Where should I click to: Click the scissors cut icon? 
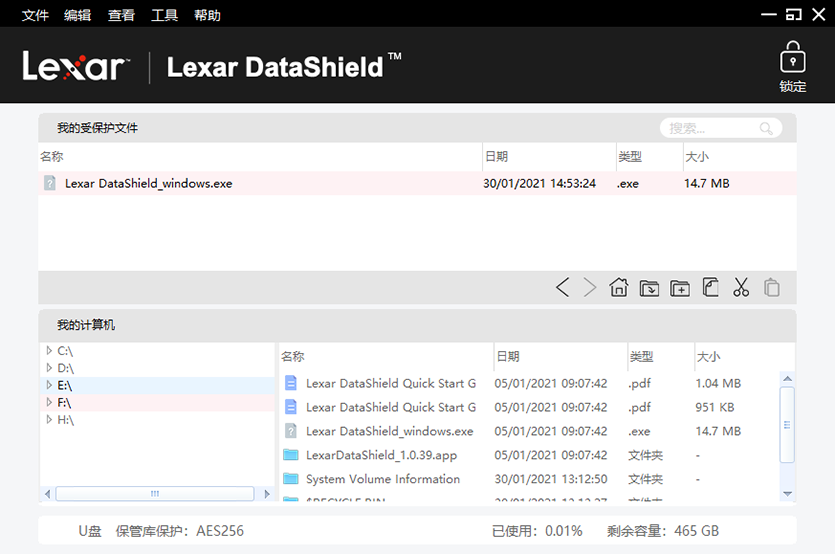(741, 287)
